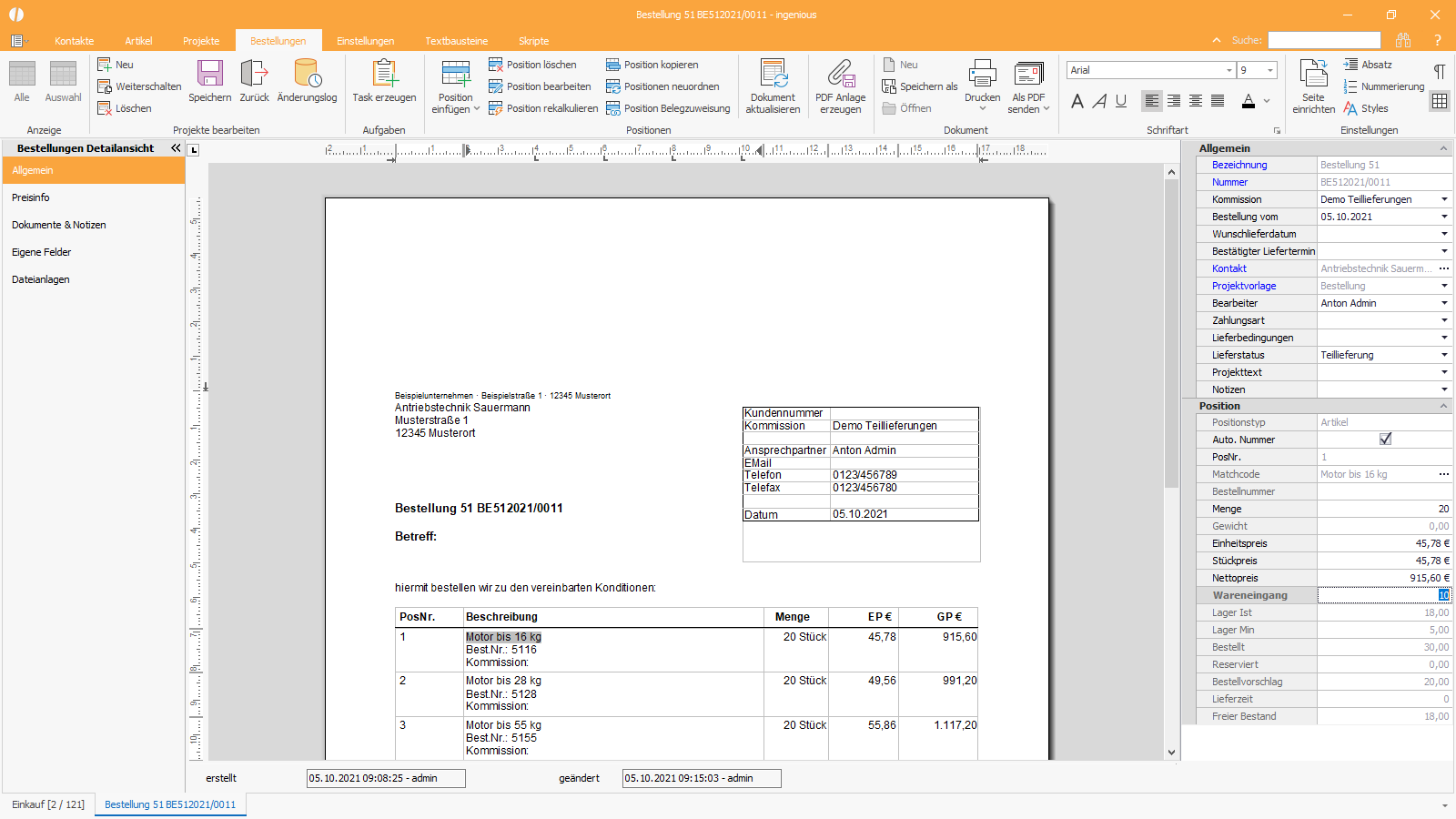The image size is (1456, 819).
Task: Click Position bearbeiten
Action: tap(541, 86)
